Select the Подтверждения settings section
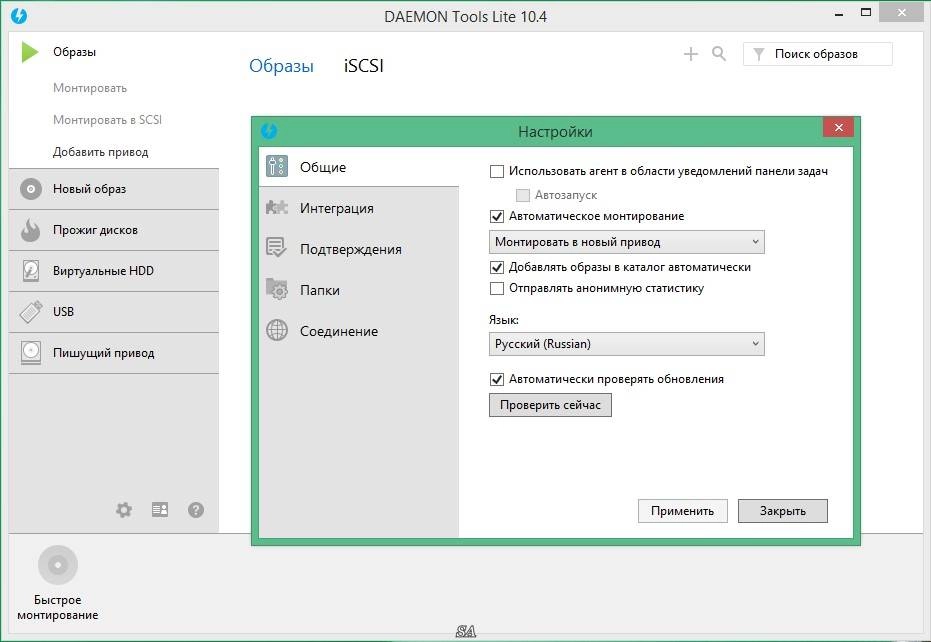This screenshot has width=931, height=642. tap(359, 249)
